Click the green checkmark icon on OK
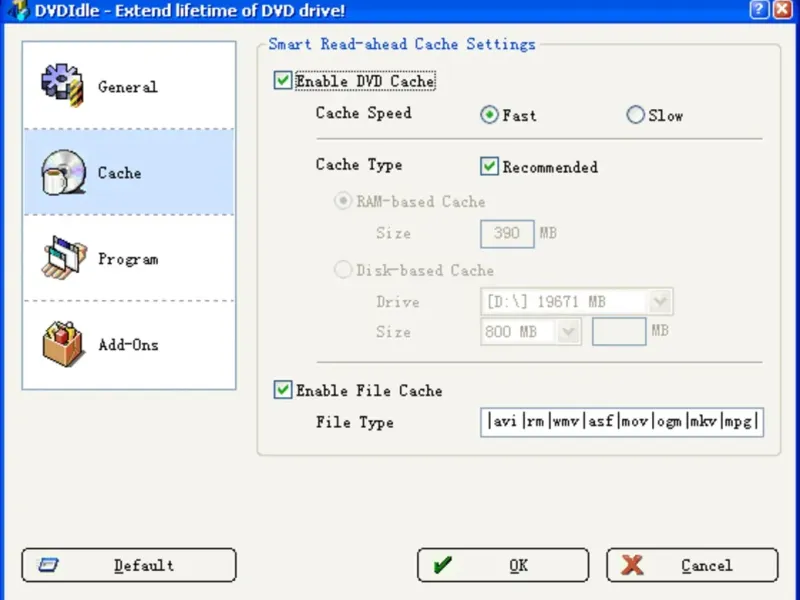Viewport: 800px width, 600px height. tap(442, 566)
